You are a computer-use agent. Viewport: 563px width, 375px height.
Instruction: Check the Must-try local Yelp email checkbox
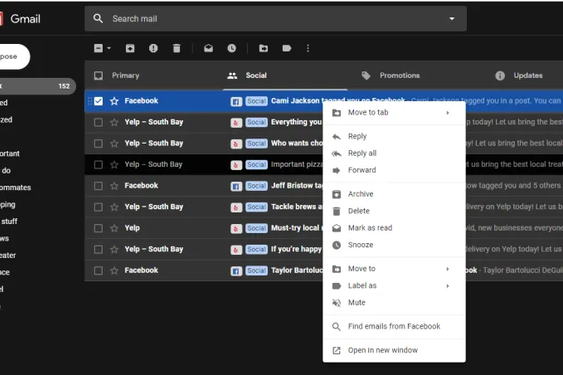[x=98, y=228]
